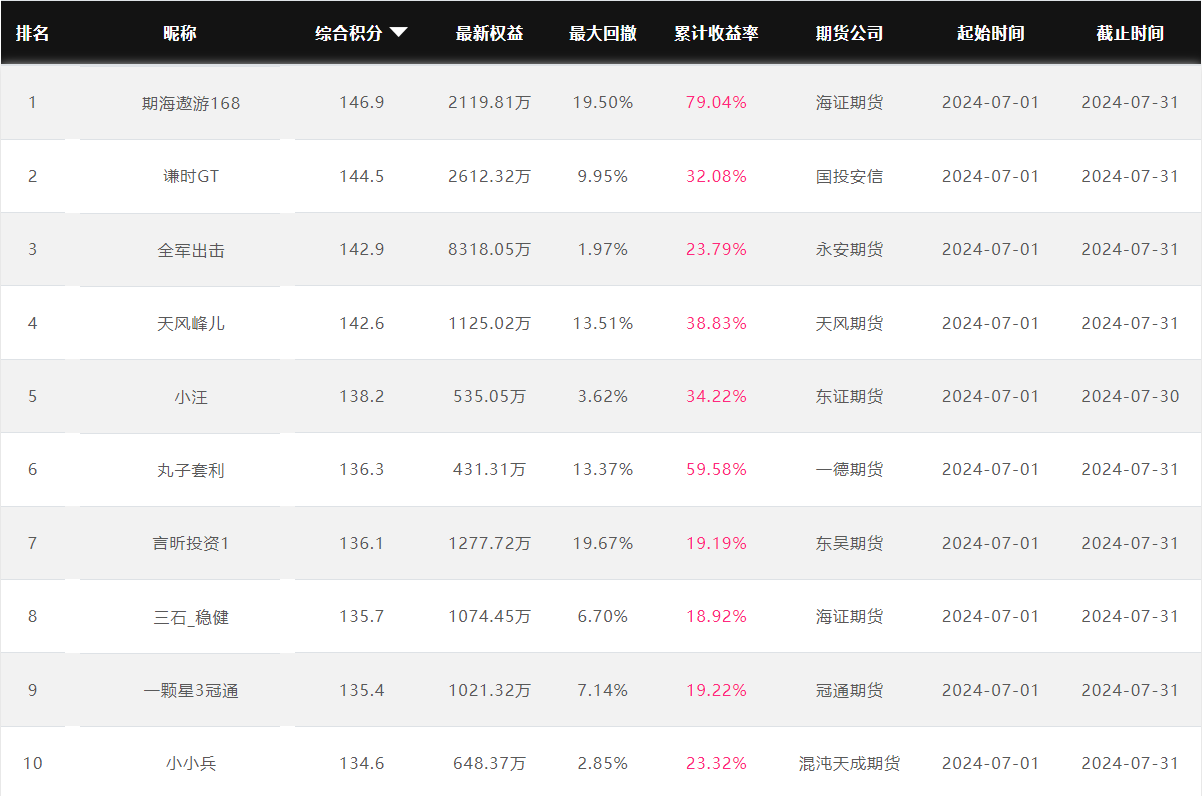The width and height of the screenshot is (1202, 796).
Task: Click the 1.97% drawdown cell
Action: click(x=603, y=249)
